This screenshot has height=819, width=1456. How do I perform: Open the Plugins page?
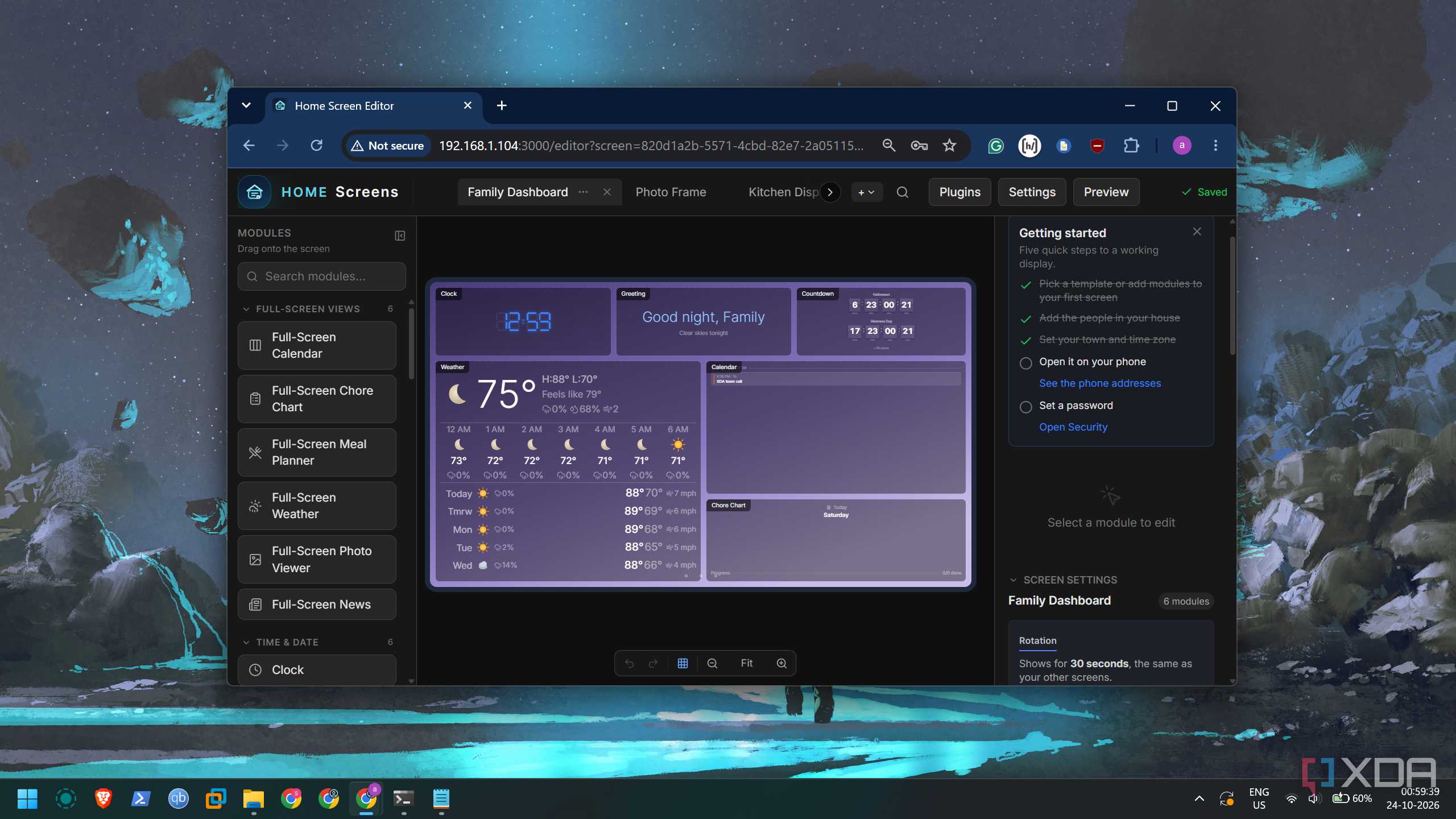click(x=959, y=192)
